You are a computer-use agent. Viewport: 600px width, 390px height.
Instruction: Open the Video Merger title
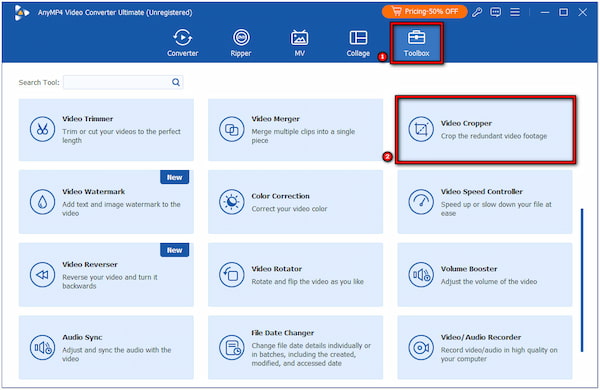[276, 119]
